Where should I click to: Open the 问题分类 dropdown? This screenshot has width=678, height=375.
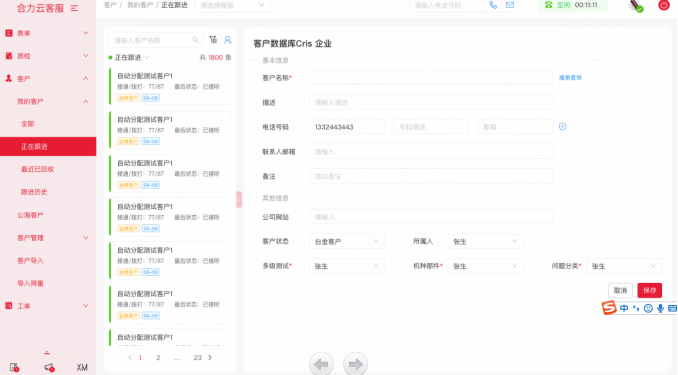coord(624,266)
